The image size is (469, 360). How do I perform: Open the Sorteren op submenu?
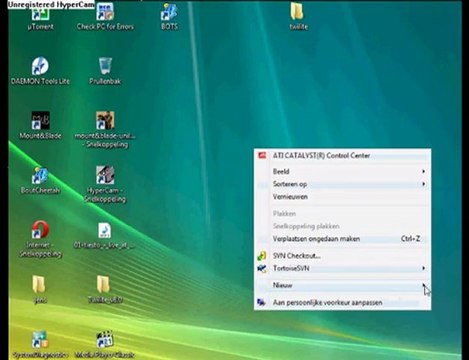pyautogui.click(x=342, y=184)
